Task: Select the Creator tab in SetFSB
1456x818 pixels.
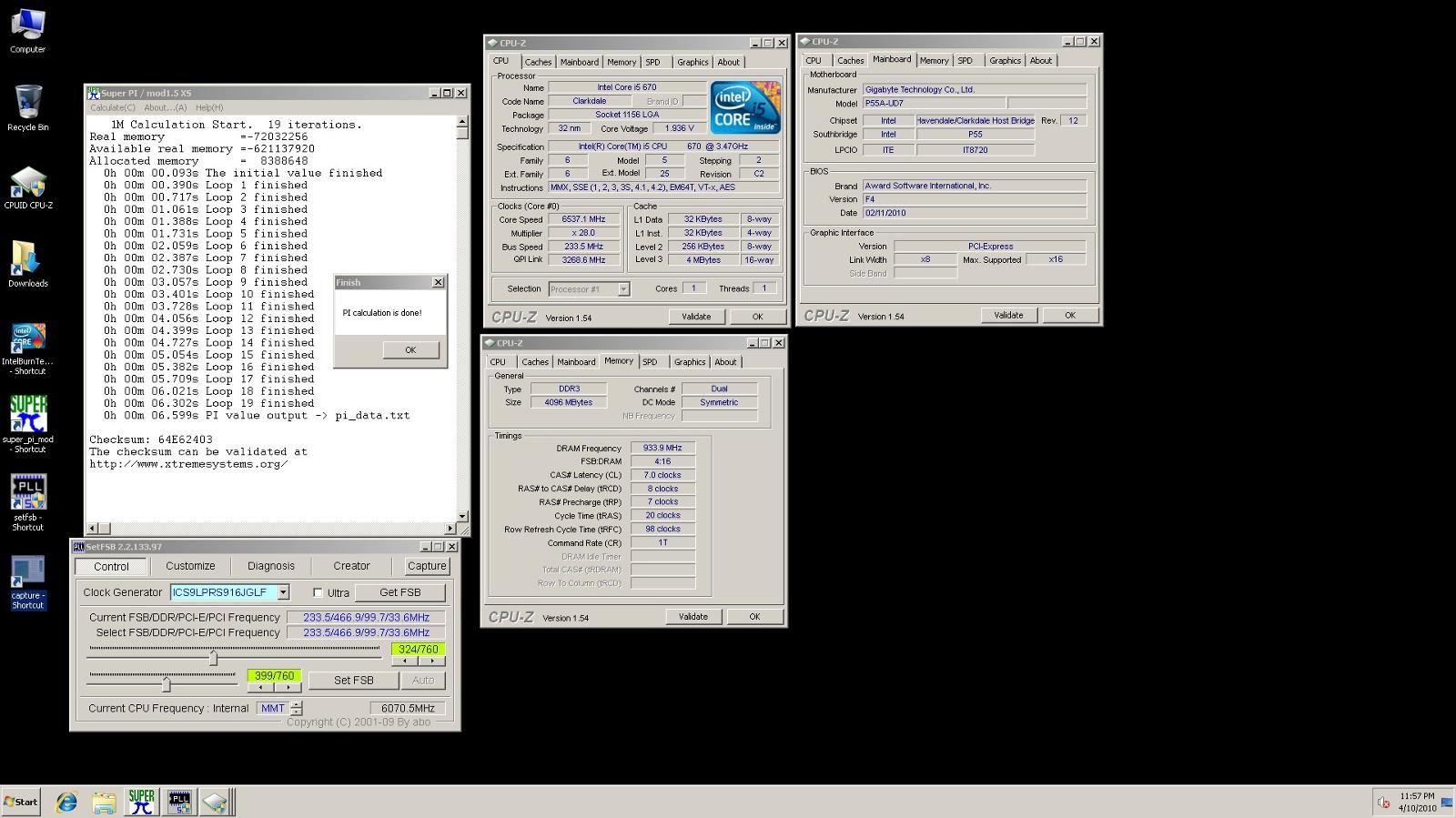Action: (x=351, y=566)
